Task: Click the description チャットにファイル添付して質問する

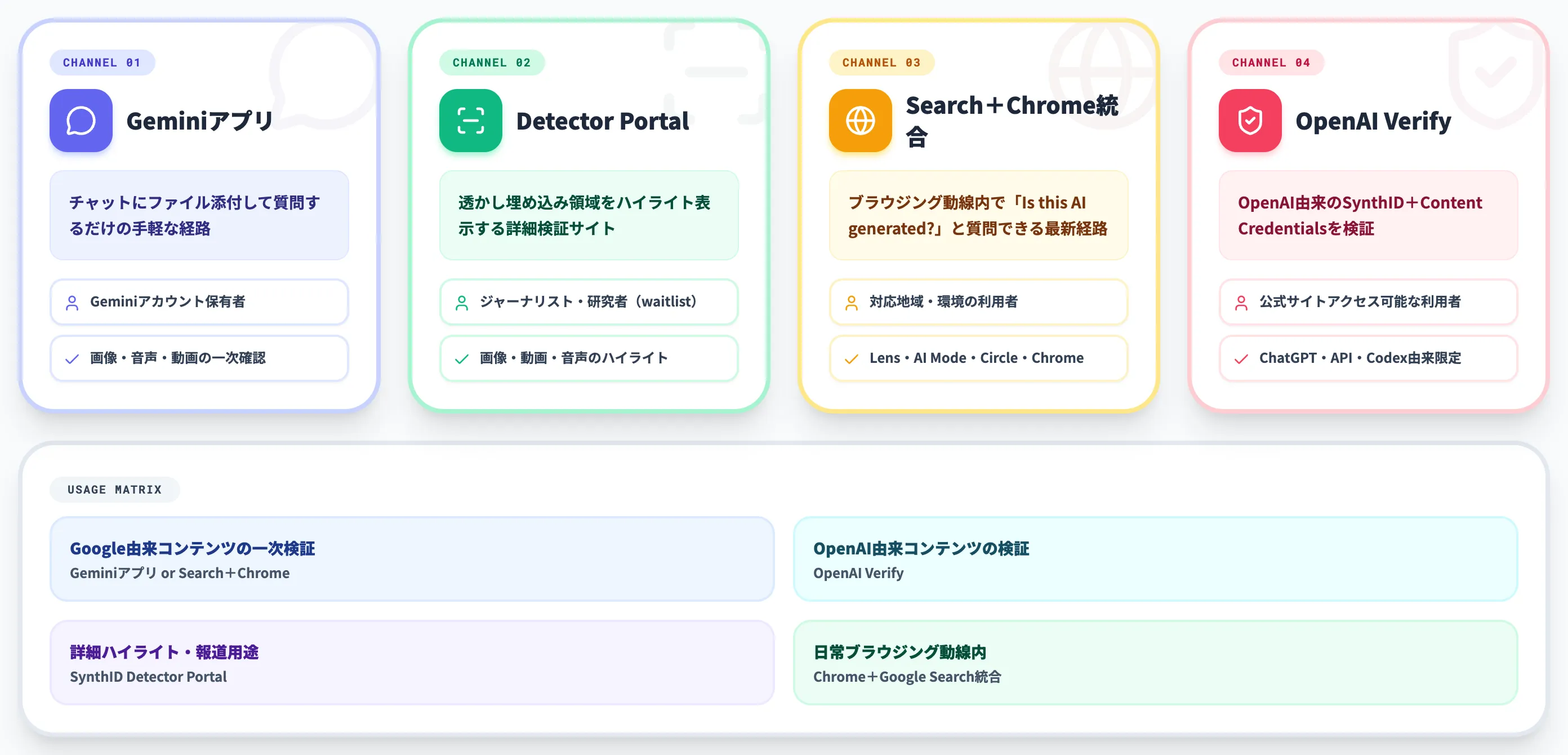Action: tap(199, 215)
